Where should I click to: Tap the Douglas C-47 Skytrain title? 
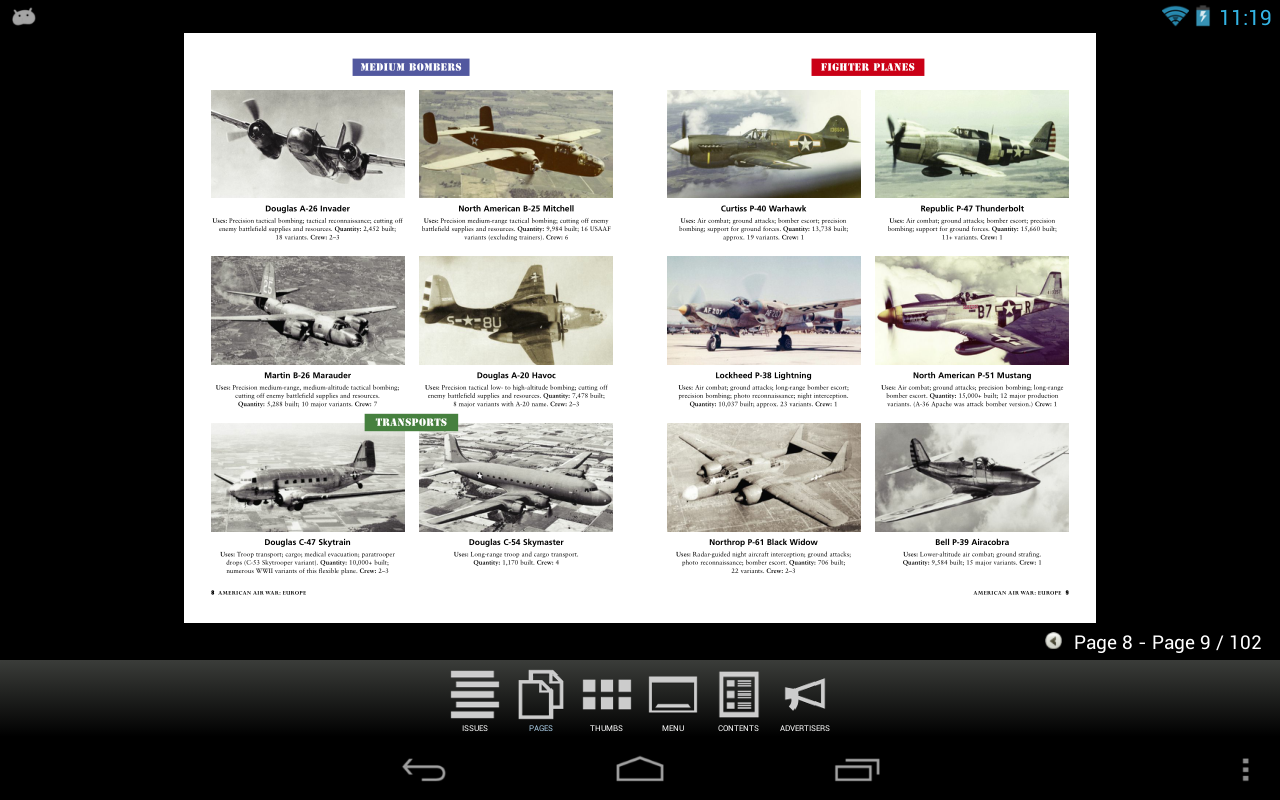308,542
